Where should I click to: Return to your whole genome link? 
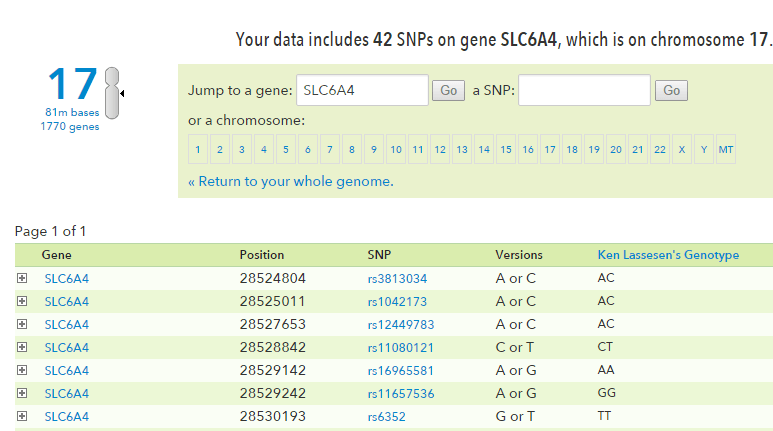(290, 181)
